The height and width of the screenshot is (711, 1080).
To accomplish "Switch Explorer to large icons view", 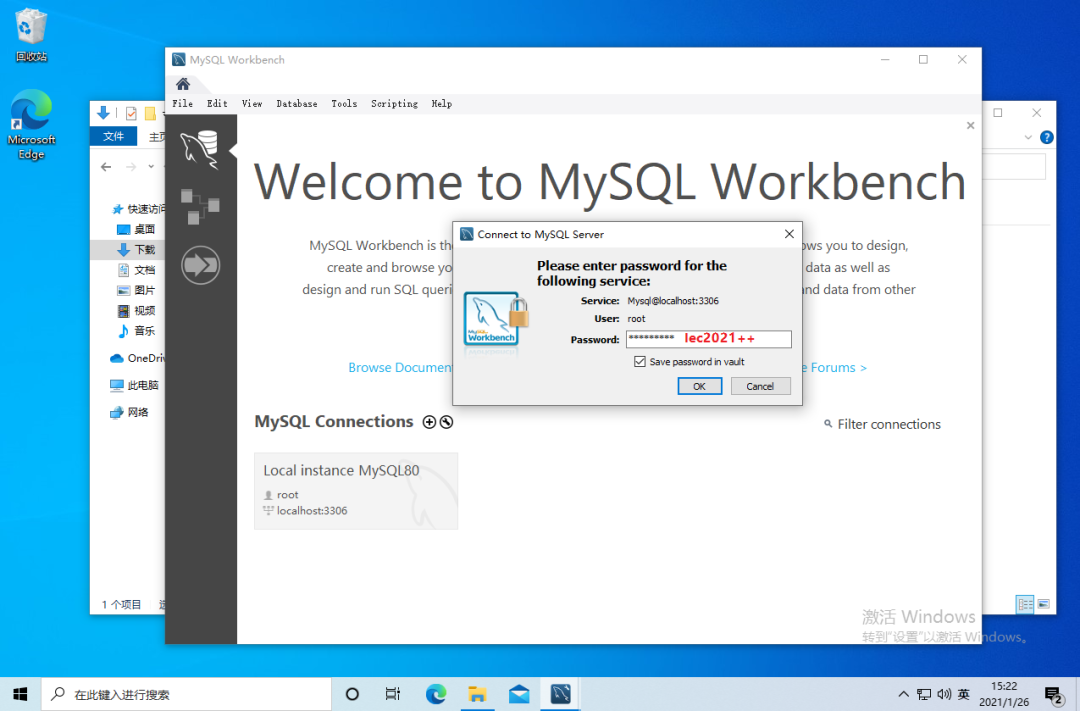I will click(1043, 604).
